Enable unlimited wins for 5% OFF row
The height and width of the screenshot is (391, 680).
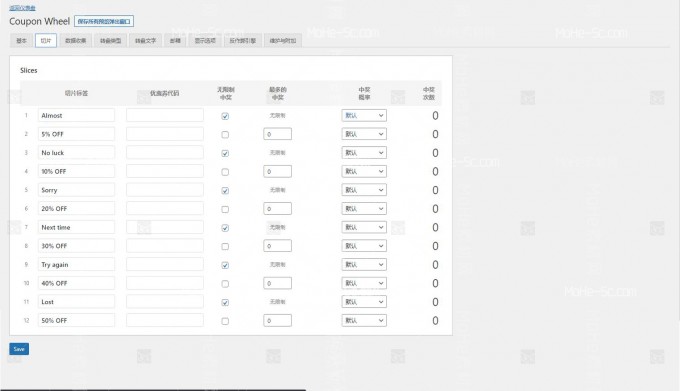point(225,135)
